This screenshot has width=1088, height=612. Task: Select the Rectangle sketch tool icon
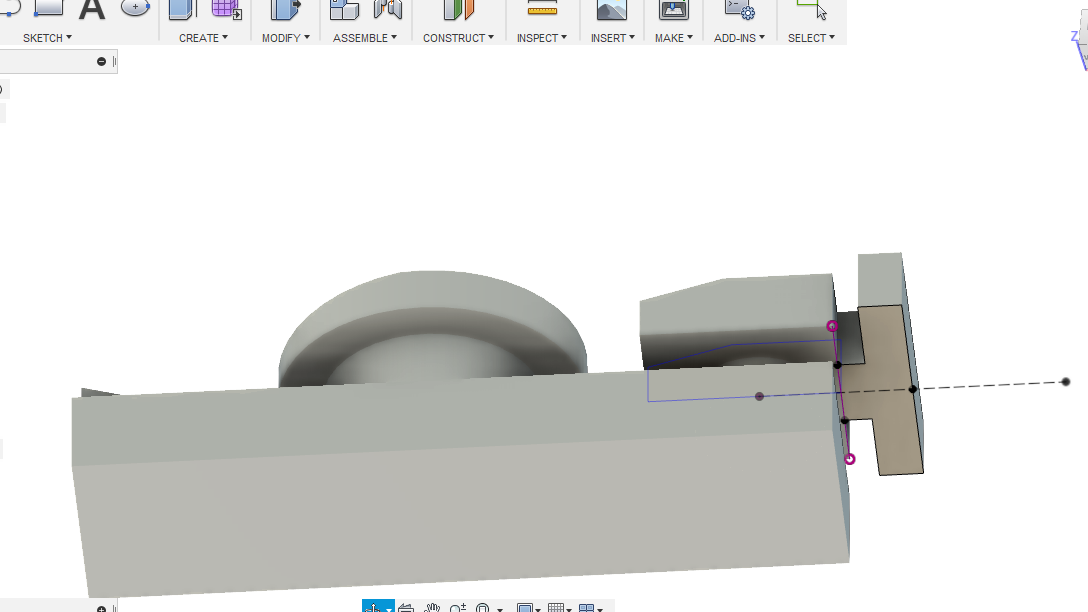(x=49, y=8)
